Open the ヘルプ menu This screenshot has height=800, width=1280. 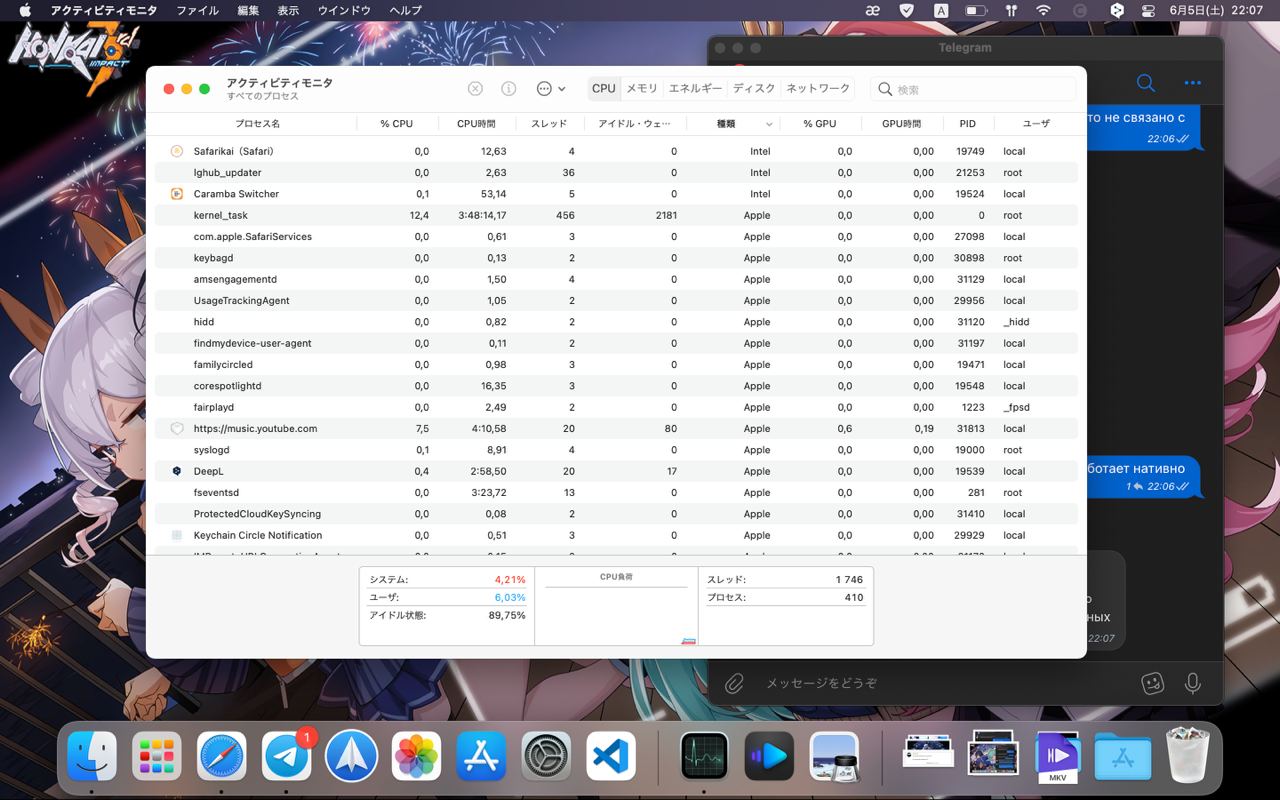[x=405, y=10]
